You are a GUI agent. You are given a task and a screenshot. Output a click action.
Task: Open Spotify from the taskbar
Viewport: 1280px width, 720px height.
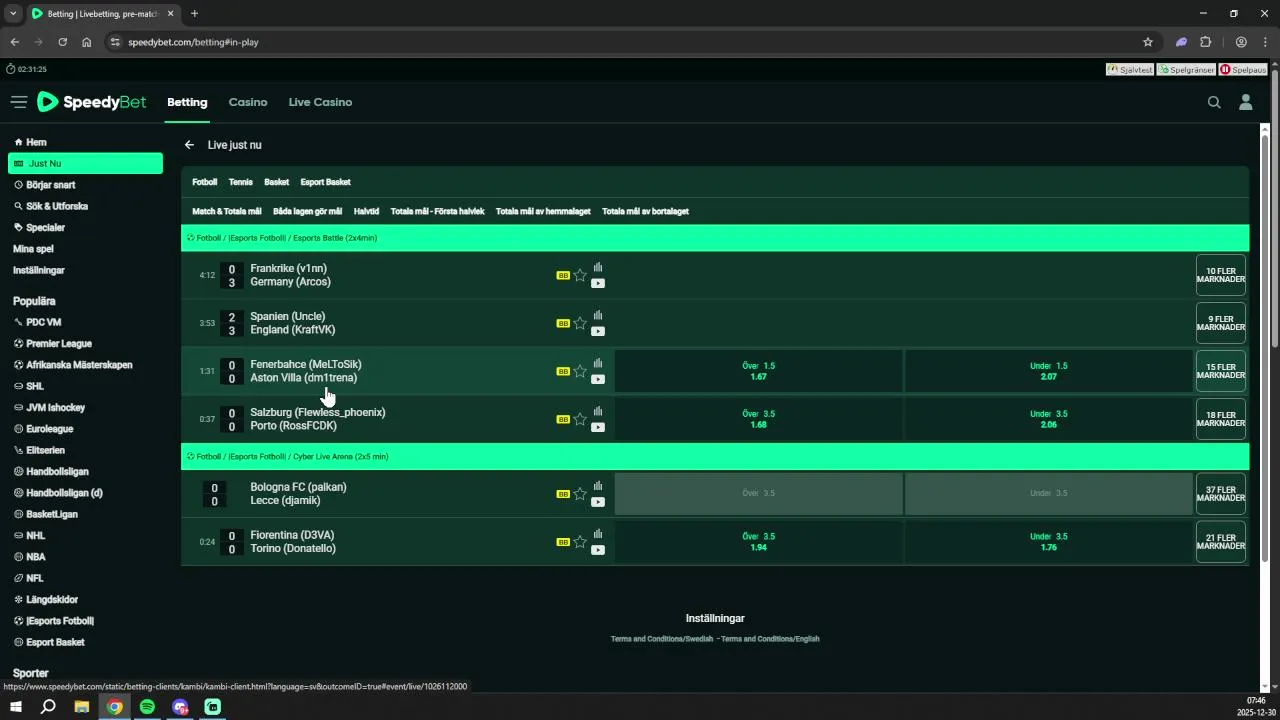tap(147, 707)
